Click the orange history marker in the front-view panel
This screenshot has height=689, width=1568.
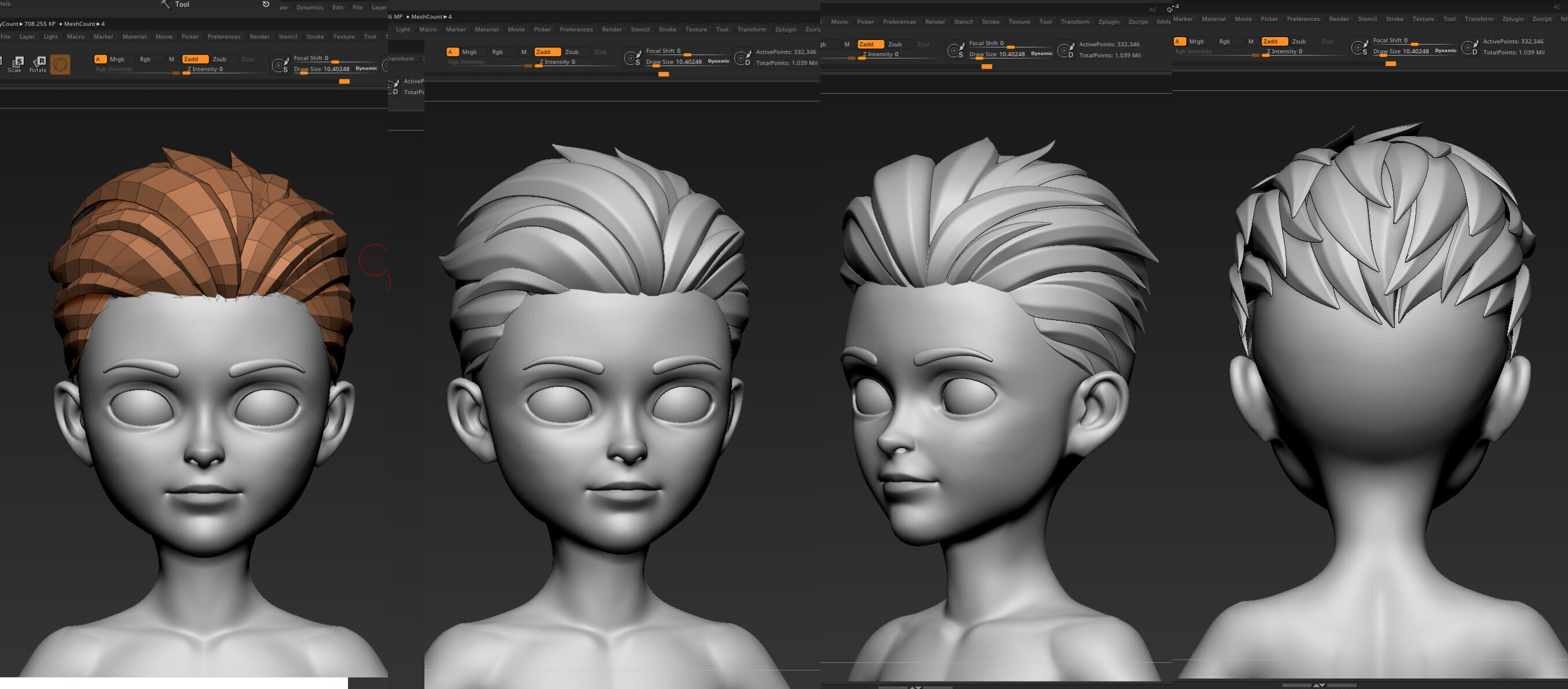(x=664, y=74)
